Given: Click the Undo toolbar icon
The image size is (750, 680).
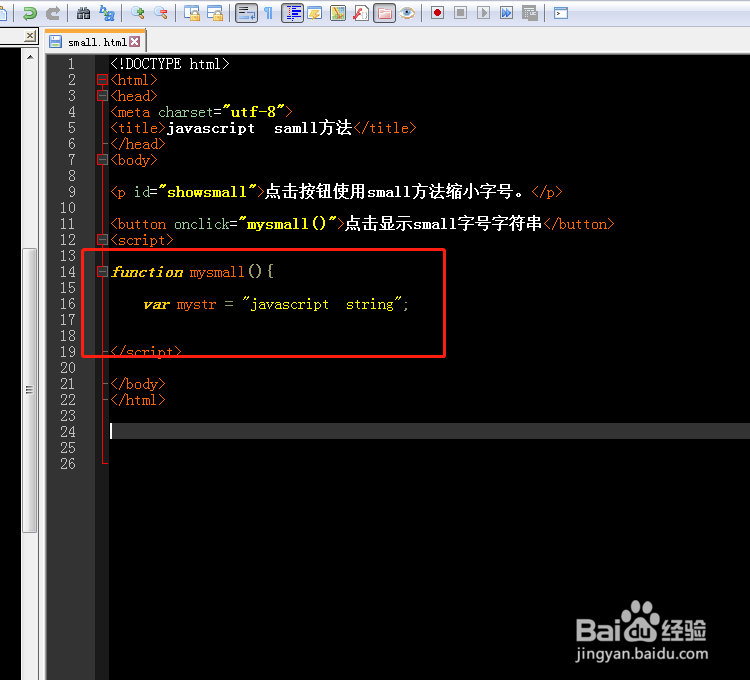Looking at the screenshot, I should click(30, 13).
